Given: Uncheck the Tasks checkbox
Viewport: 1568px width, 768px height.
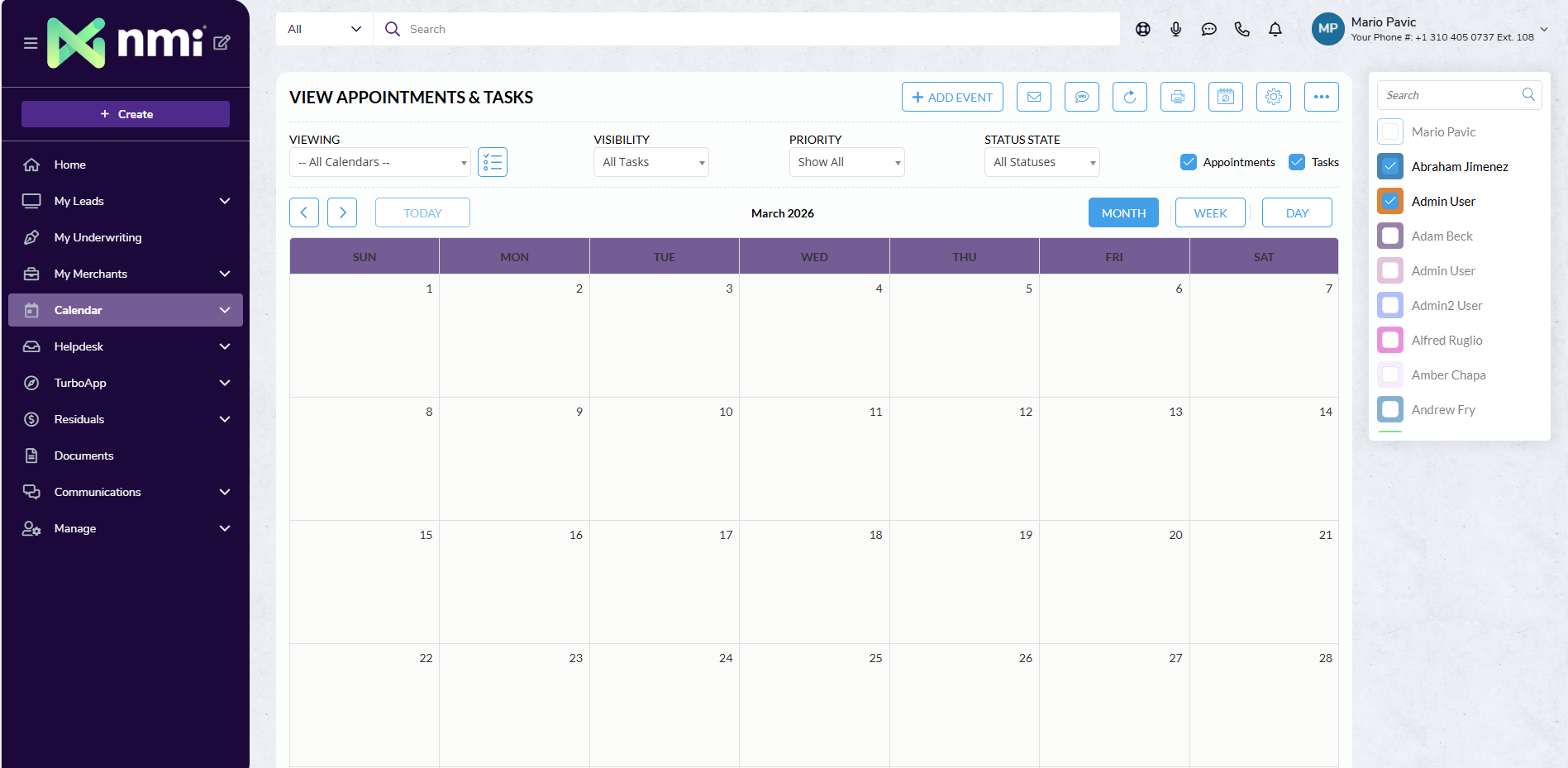Looking at the screenshot, I should point(1297,162).
